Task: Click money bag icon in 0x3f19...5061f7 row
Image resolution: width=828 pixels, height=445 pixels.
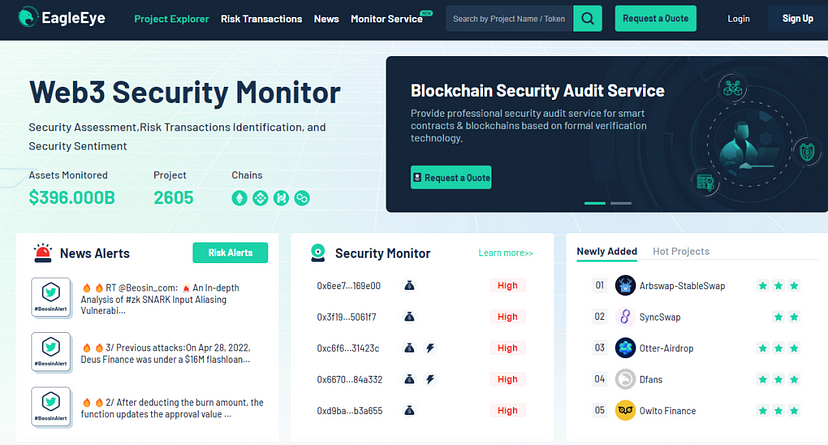Action: [409, 317]
